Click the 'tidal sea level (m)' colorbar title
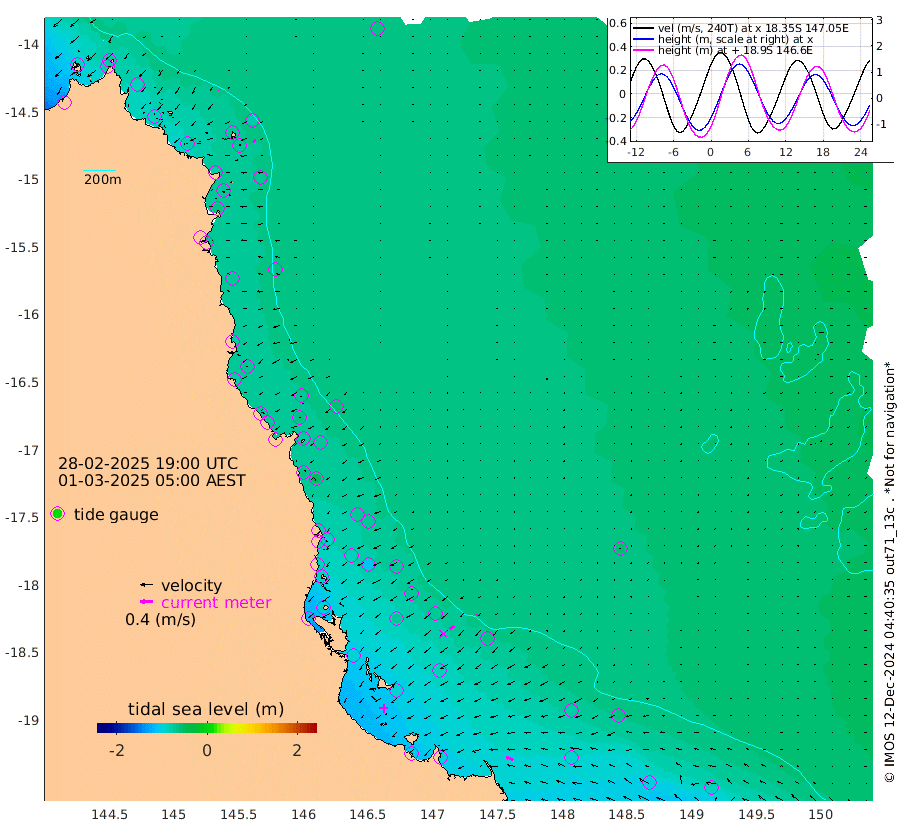900x834 pixels. point(206,709)
